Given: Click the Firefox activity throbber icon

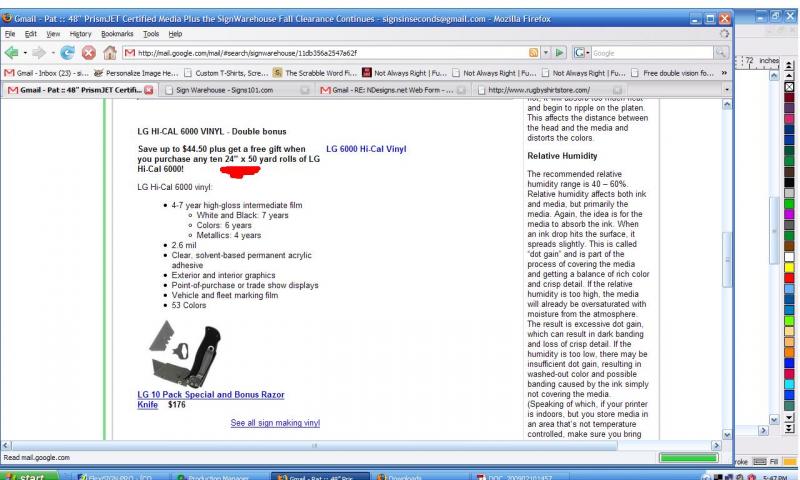Looking at the screenshot, I should pos(724,34).
